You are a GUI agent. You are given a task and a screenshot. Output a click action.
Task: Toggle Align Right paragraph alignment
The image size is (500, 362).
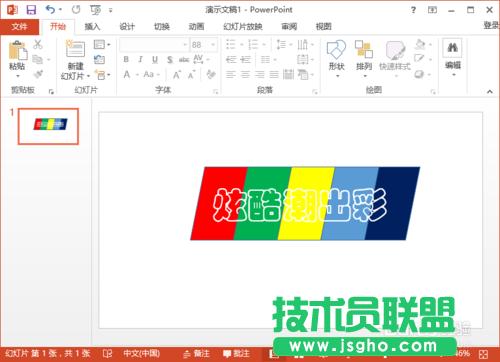260,74
